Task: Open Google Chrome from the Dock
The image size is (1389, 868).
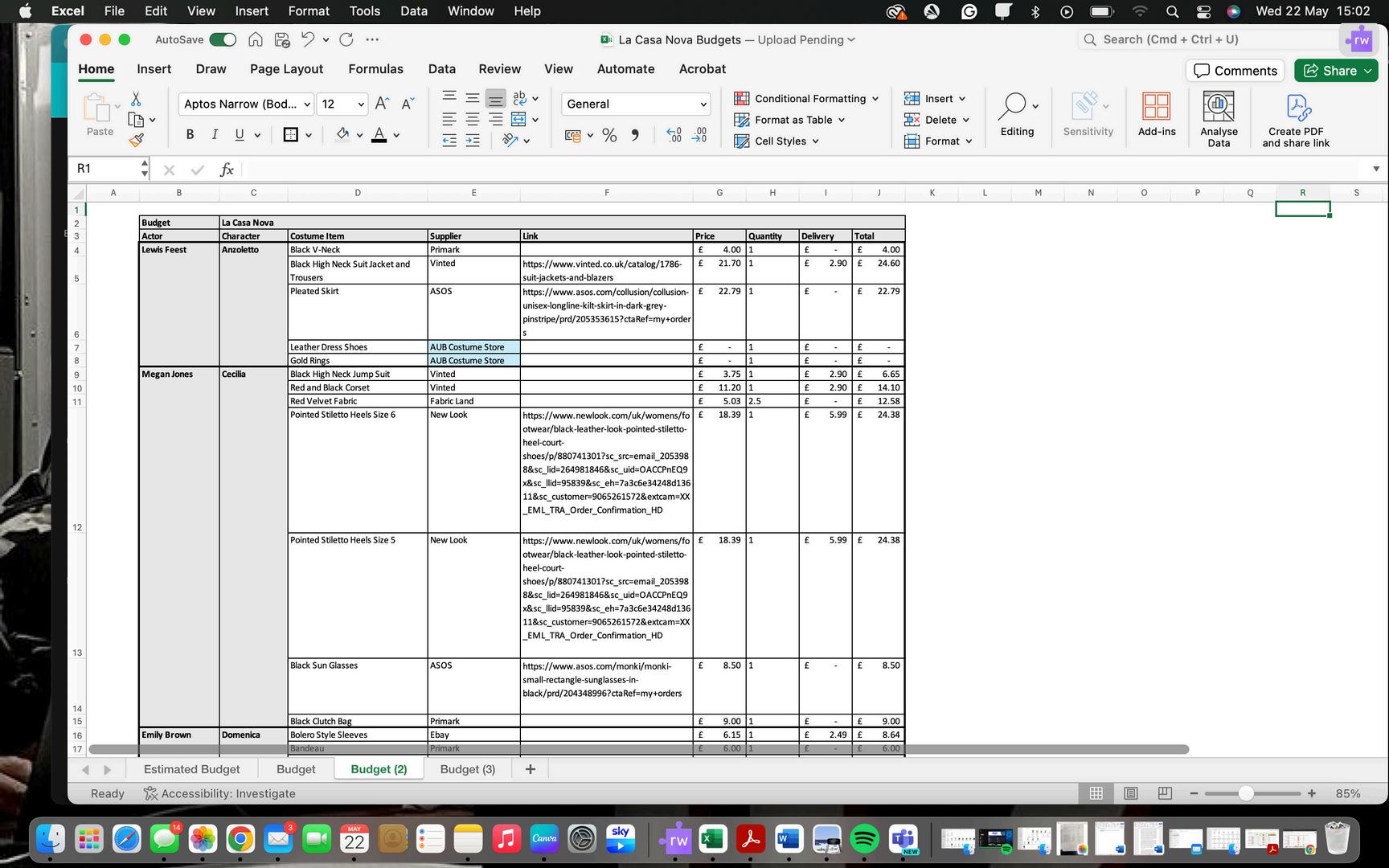Action: [x=240, y=840]
